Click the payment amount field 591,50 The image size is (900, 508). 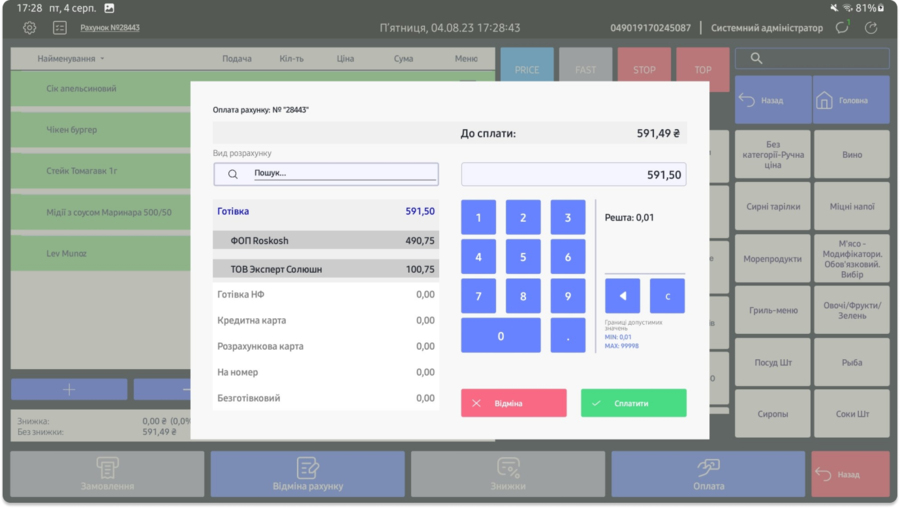pyautogui.click(x=573, y=175)
